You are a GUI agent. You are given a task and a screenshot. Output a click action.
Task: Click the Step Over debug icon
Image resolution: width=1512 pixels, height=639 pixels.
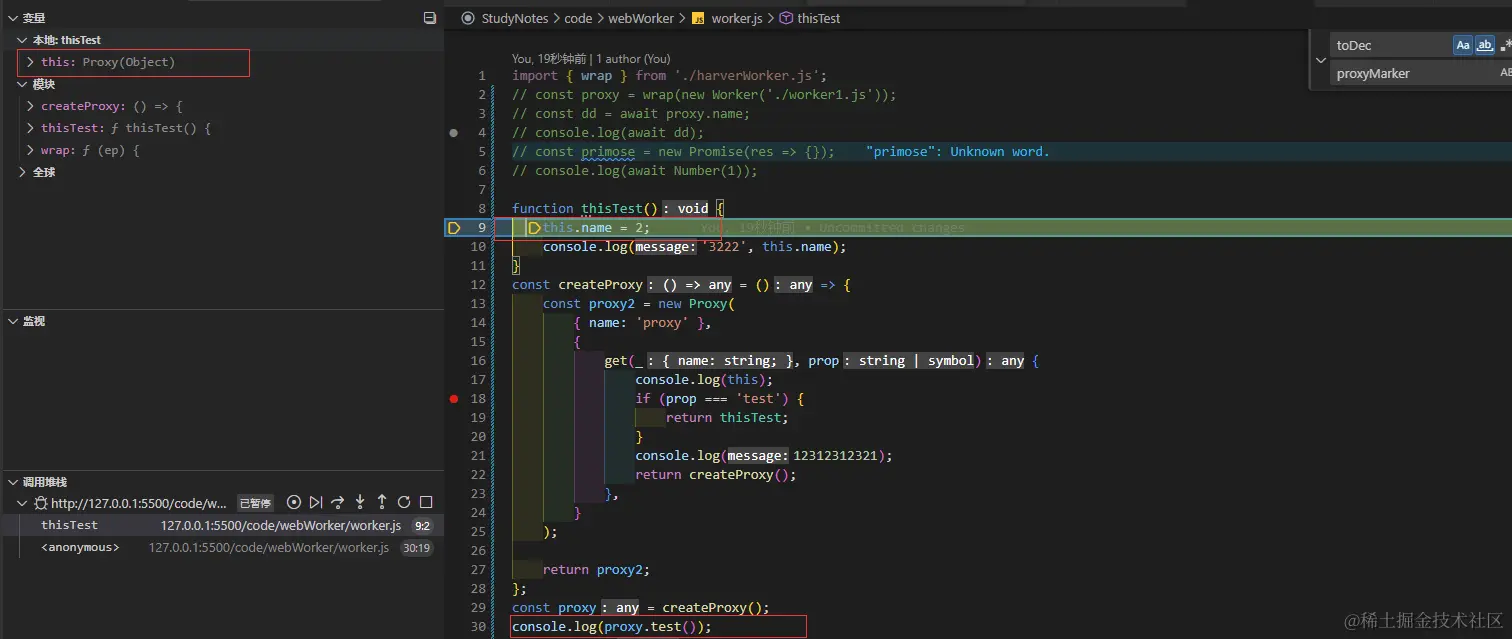click(x=338, y=503)
